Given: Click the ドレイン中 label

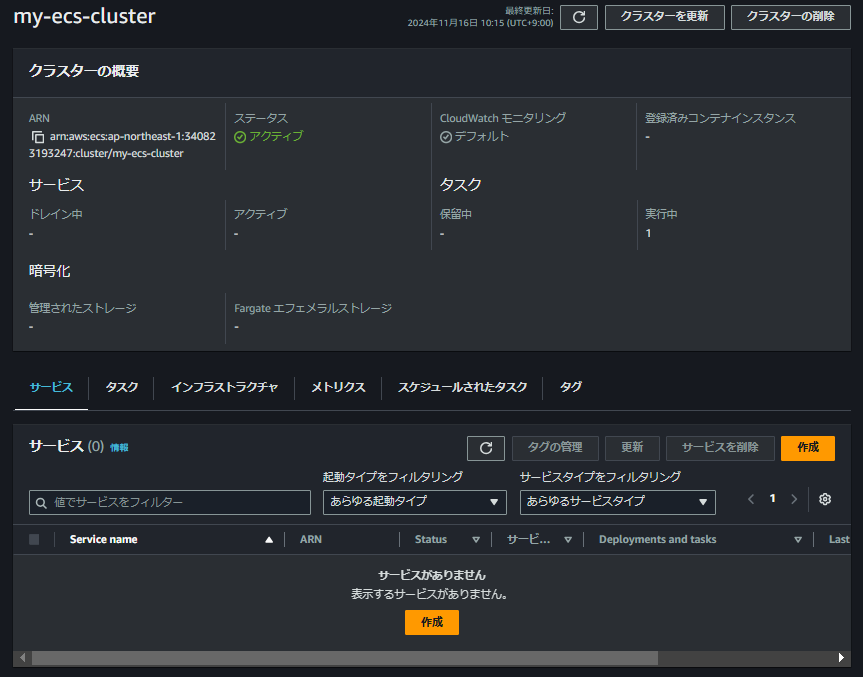Looking at the screenshot, I should pyautogui.click(x=56, y=214).
